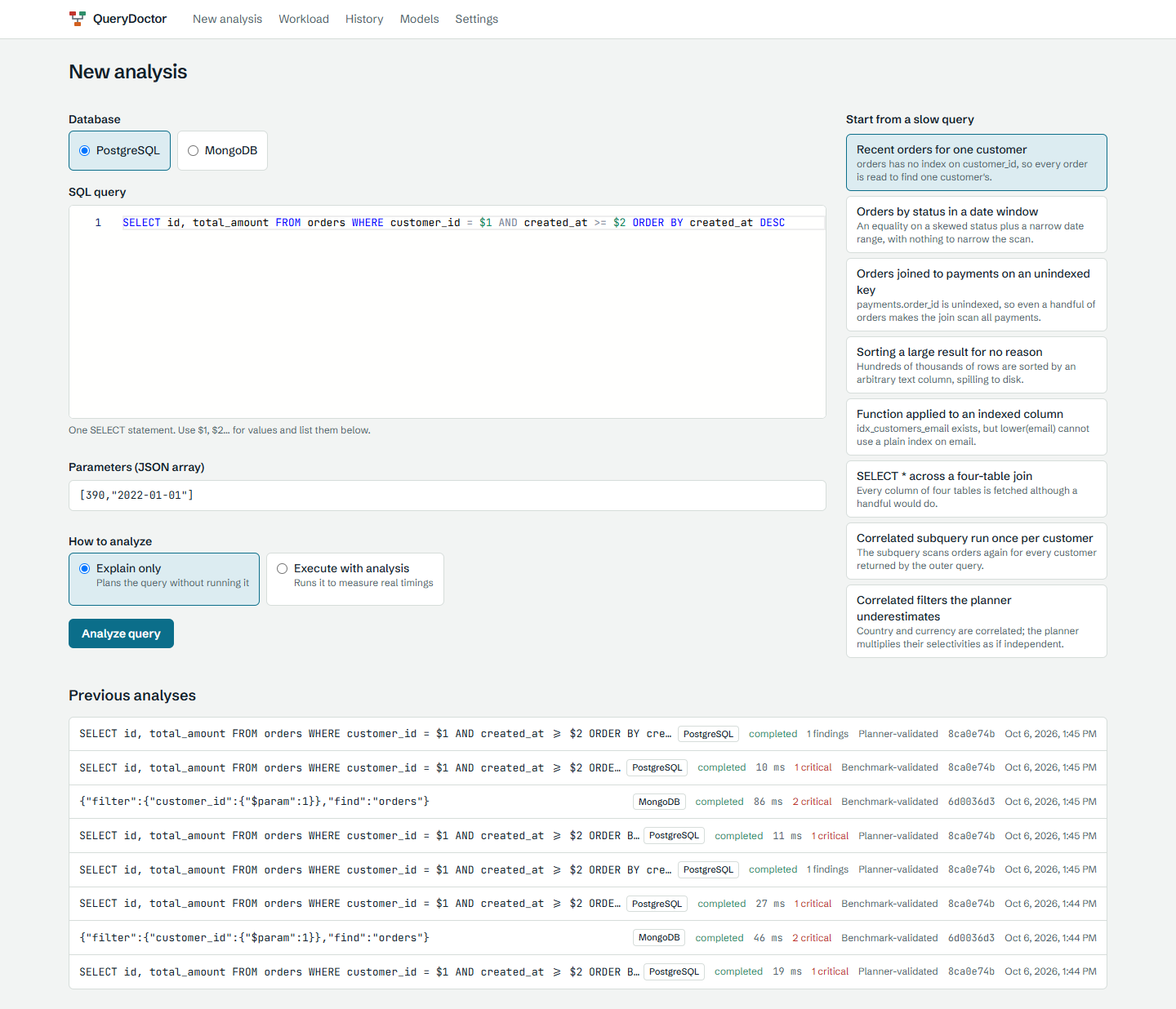Choose the Execute with analysis mode
The width and height of the screenshot is (1176, 1009).
(x=355, y=579)
